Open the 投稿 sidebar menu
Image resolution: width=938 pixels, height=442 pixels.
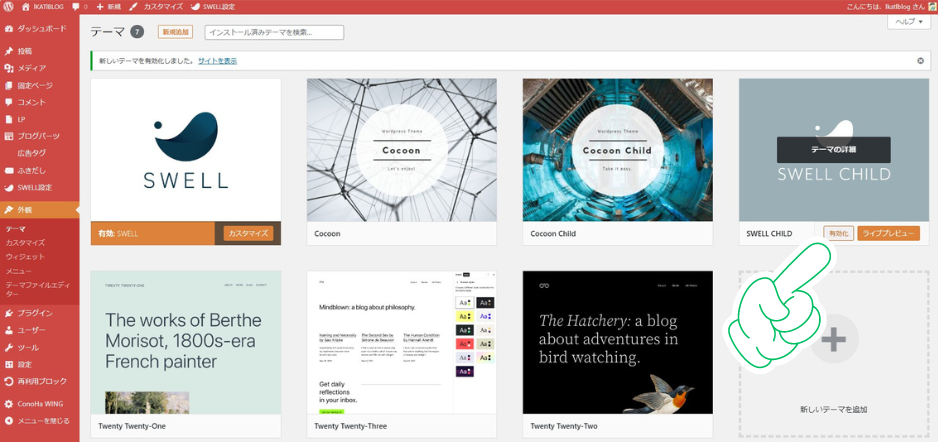39,51
